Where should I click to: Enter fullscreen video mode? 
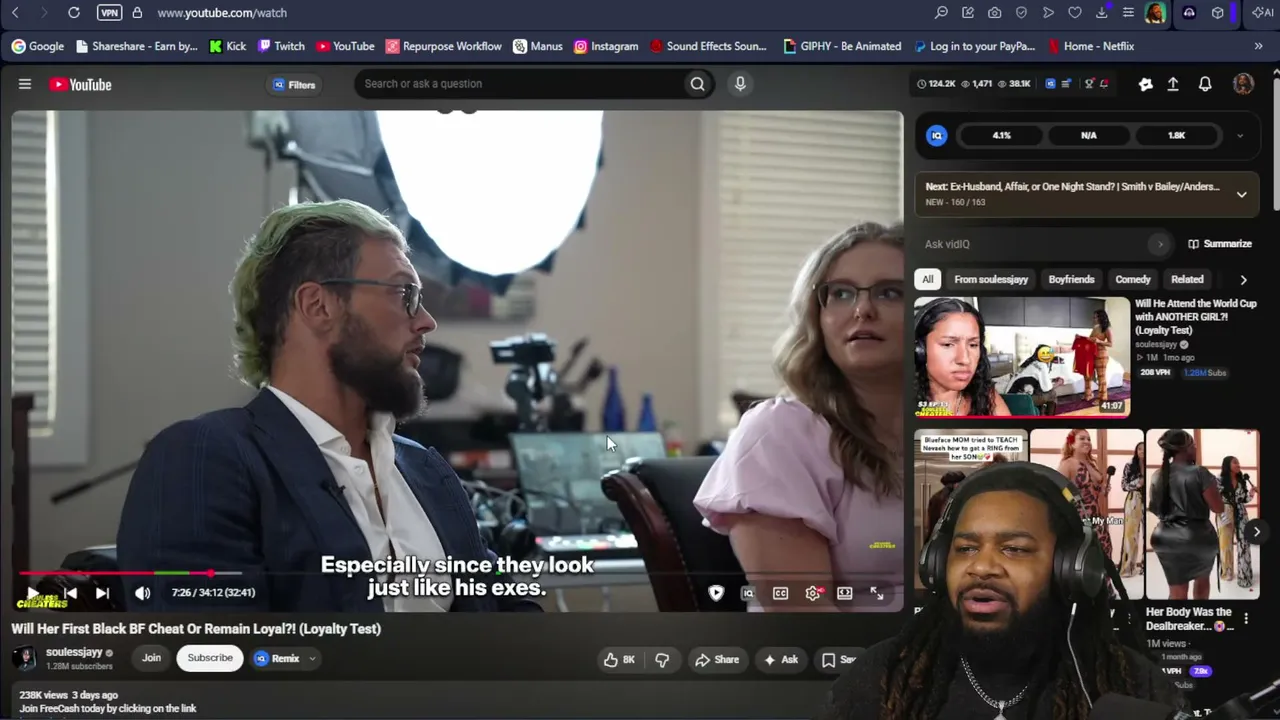coord(877,593)
